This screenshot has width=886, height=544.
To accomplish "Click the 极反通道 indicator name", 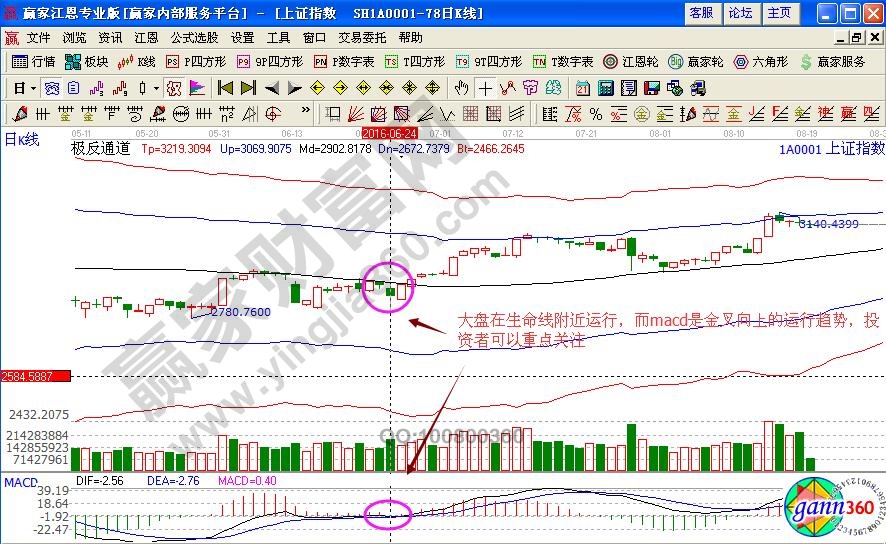I will (101, 149).
